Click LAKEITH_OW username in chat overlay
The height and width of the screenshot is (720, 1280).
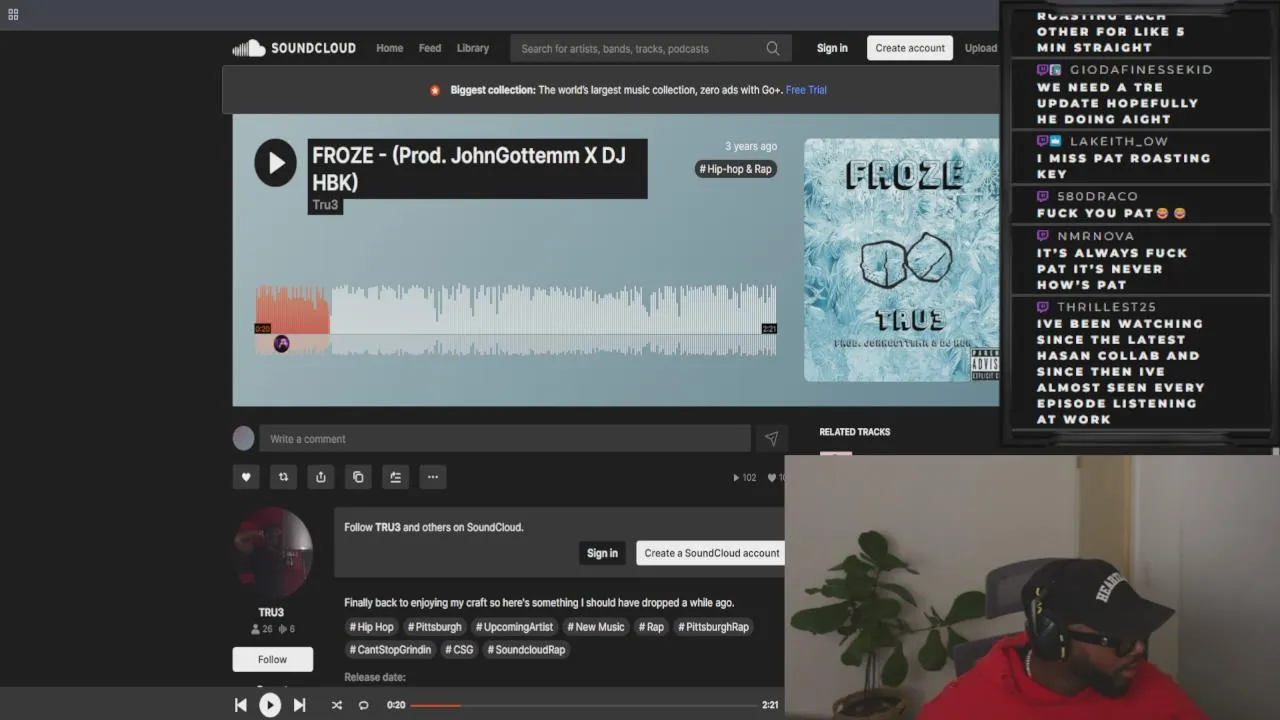tap(1119, 142)
